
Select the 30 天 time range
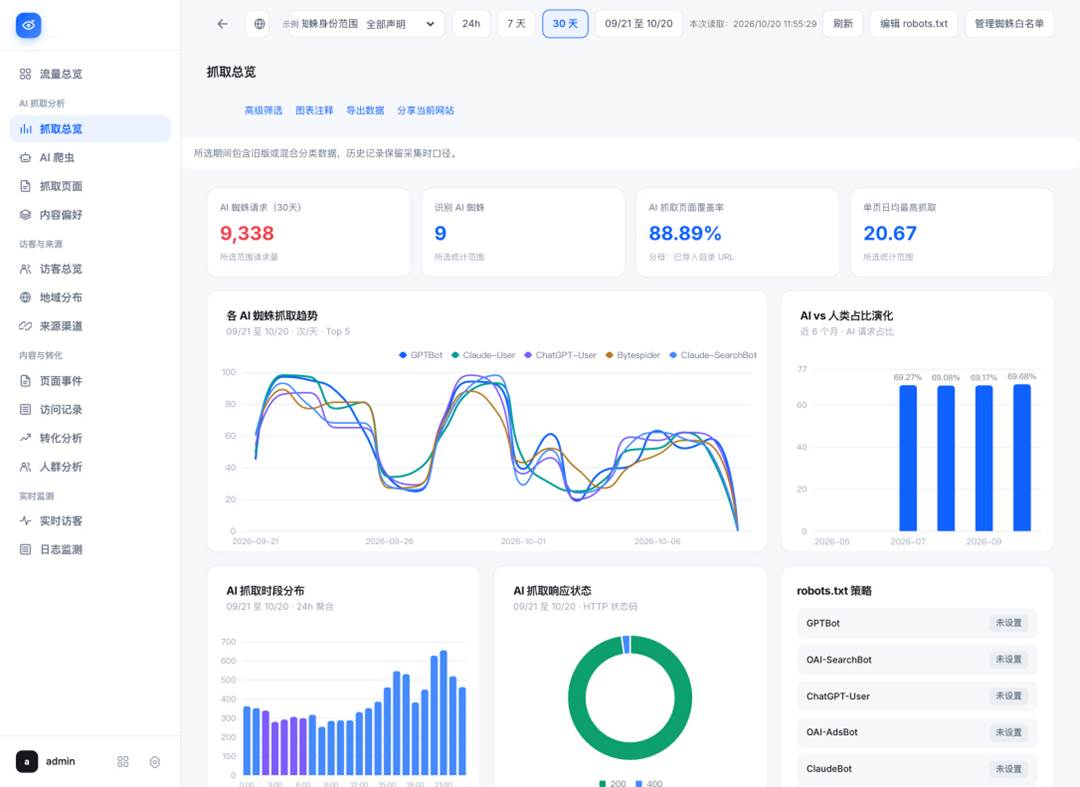pos(565,24)
